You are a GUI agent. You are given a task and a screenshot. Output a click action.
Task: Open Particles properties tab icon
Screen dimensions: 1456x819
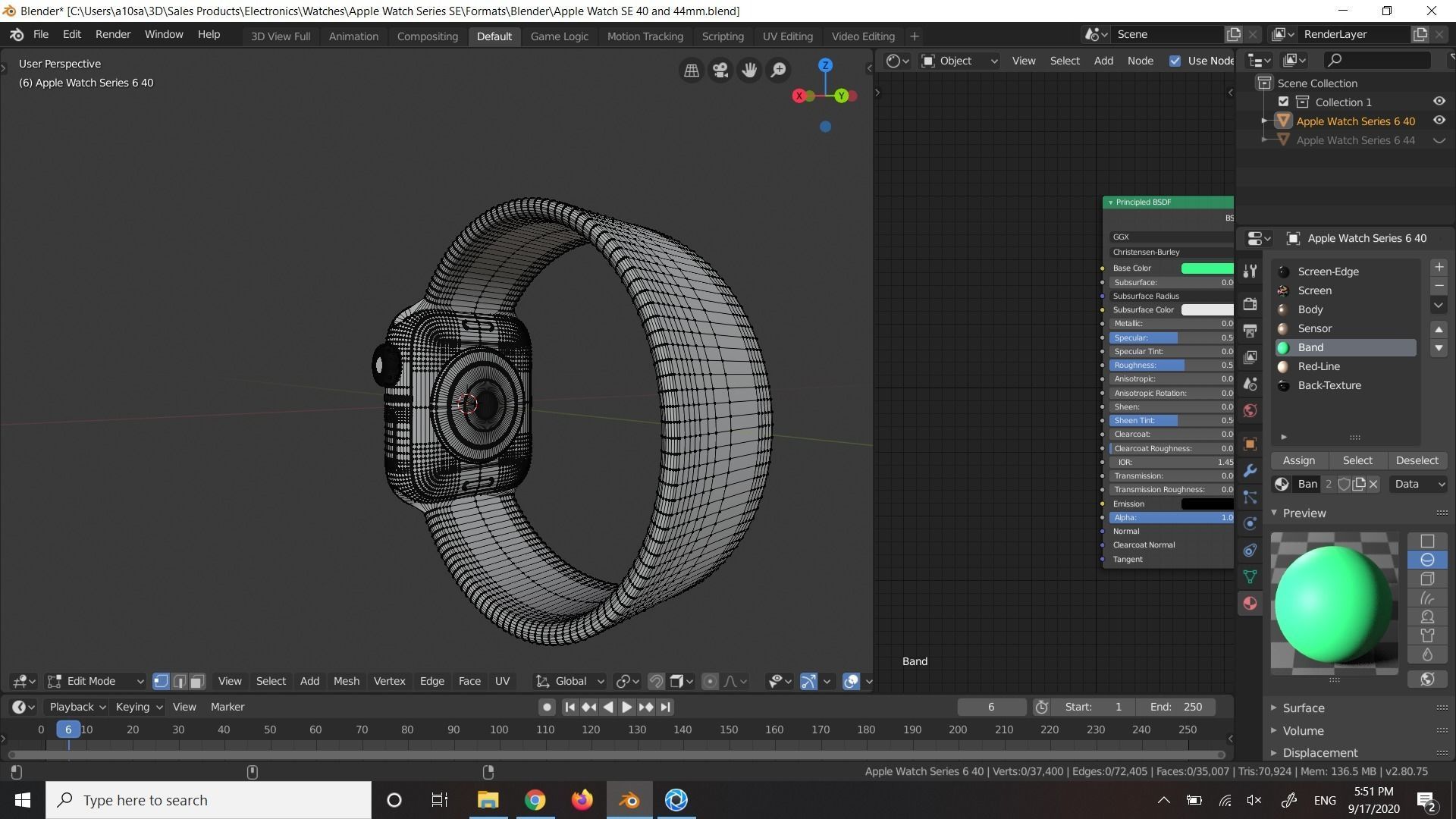[x=1250, y=497]
